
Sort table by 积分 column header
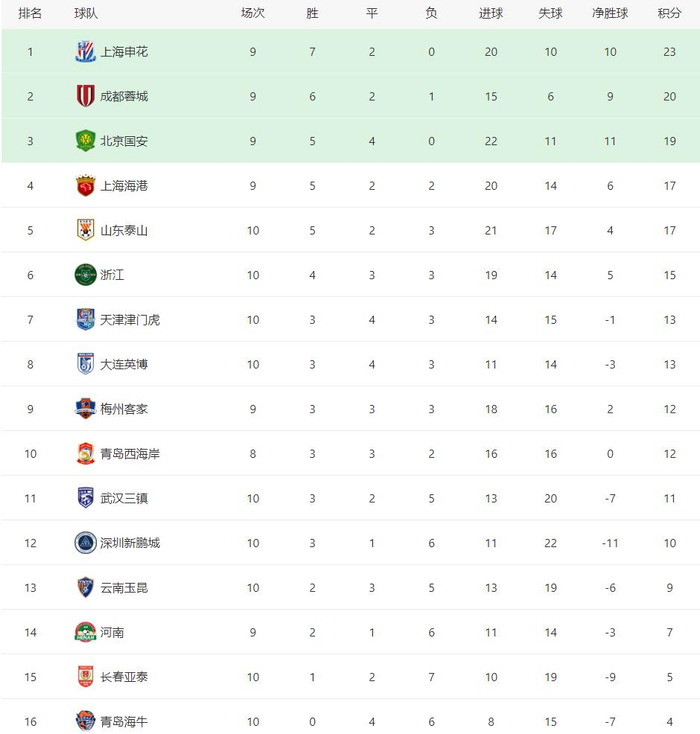669,14
